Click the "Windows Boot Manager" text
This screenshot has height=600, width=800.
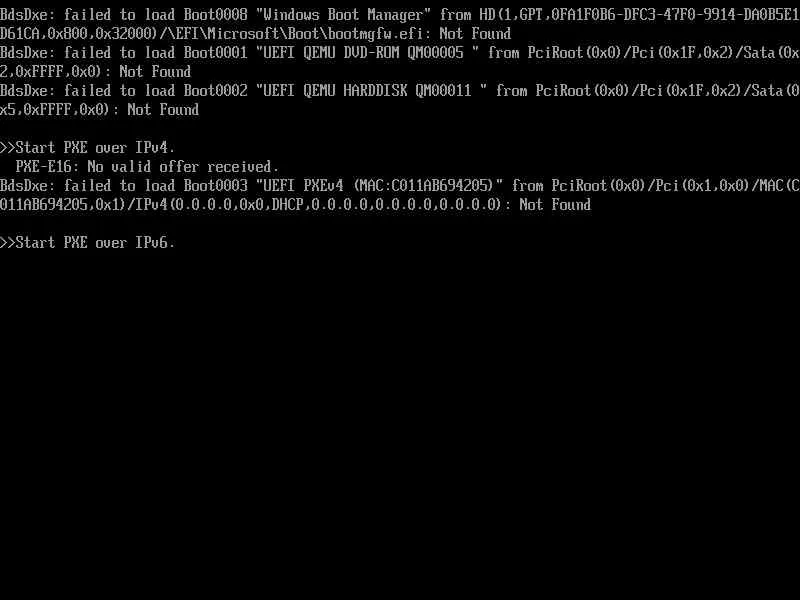[x=343, y=15]
